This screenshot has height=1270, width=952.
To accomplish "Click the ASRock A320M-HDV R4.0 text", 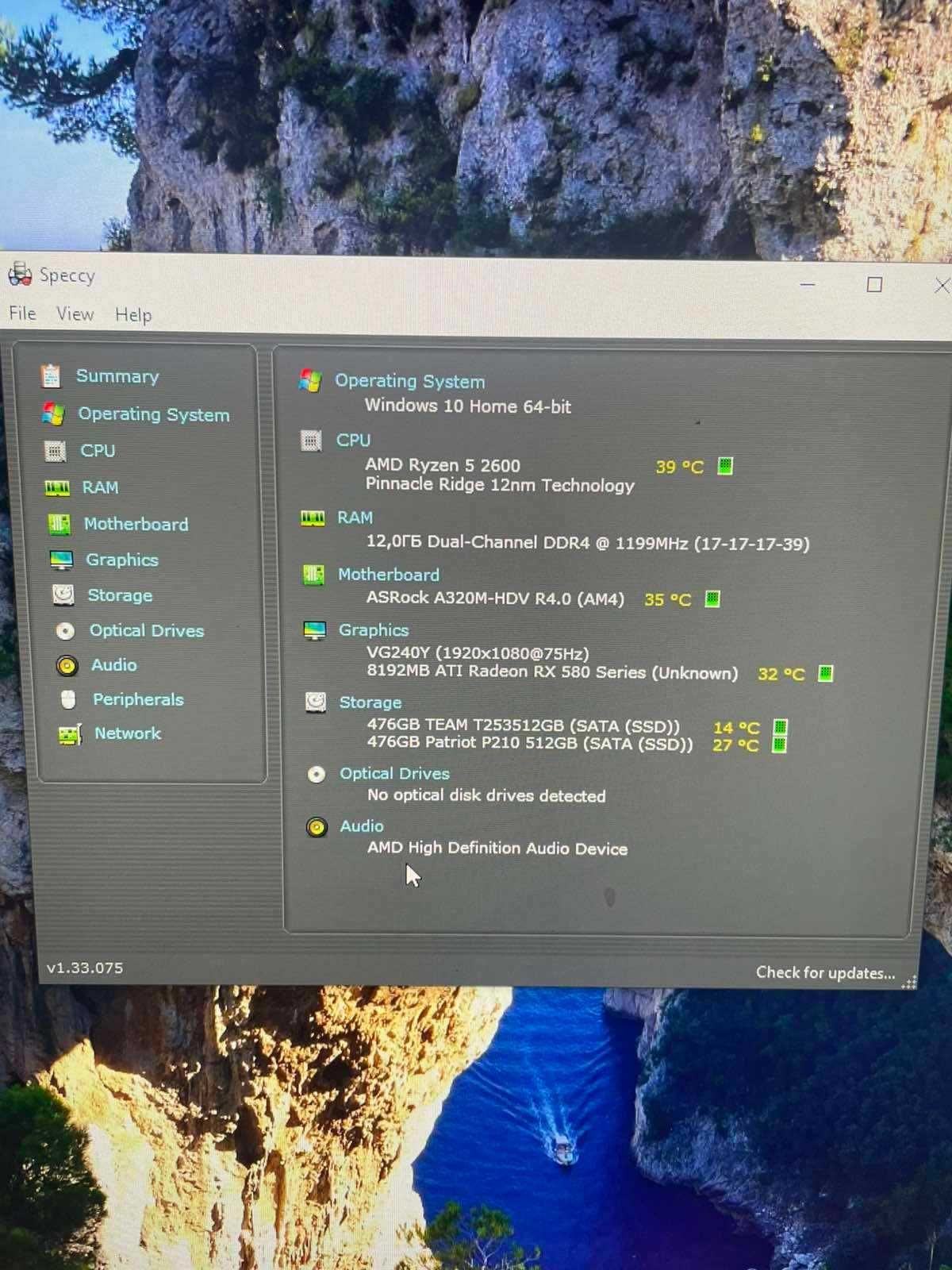I will coord(496,598).
